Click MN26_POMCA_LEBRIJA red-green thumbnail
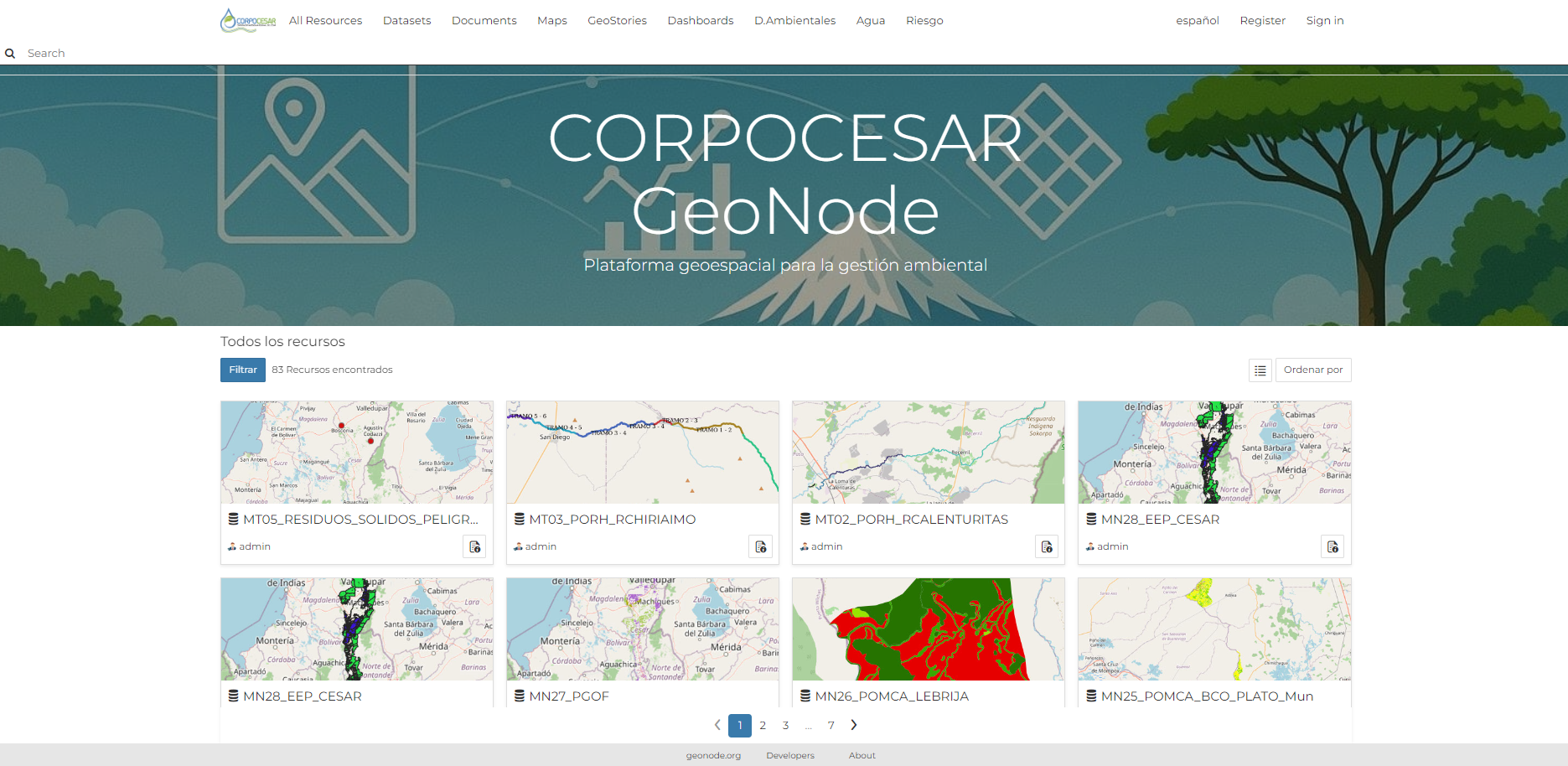This screenshot has height=766, width=1568. (x=929, y=629)
